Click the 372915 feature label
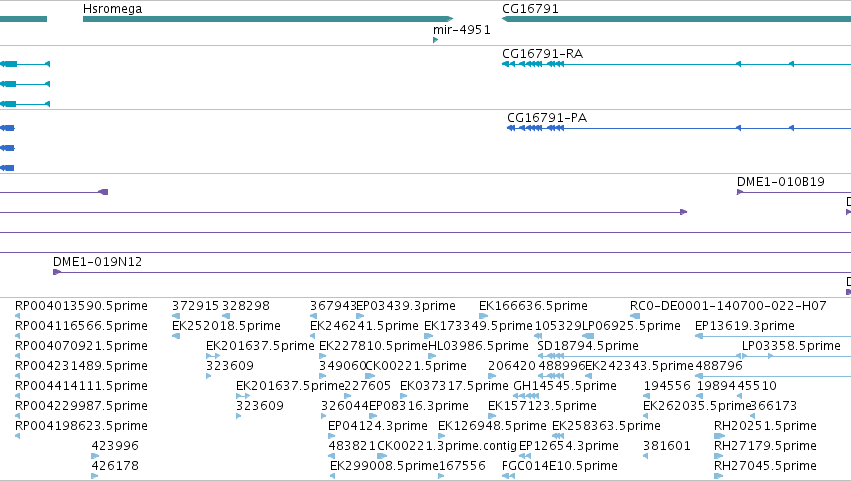This screenshot has height=481, width=851. (195, 306)
